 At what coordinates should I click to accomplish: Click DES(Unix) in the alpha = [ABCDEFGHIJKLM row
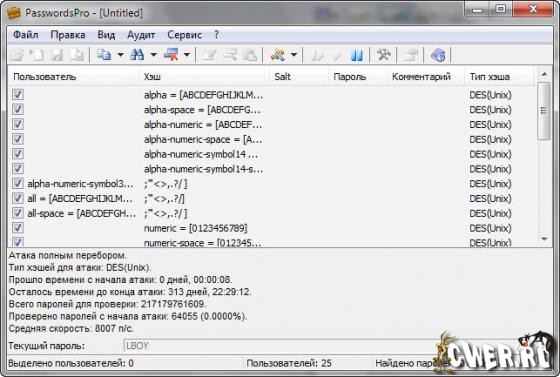(490, 95)
